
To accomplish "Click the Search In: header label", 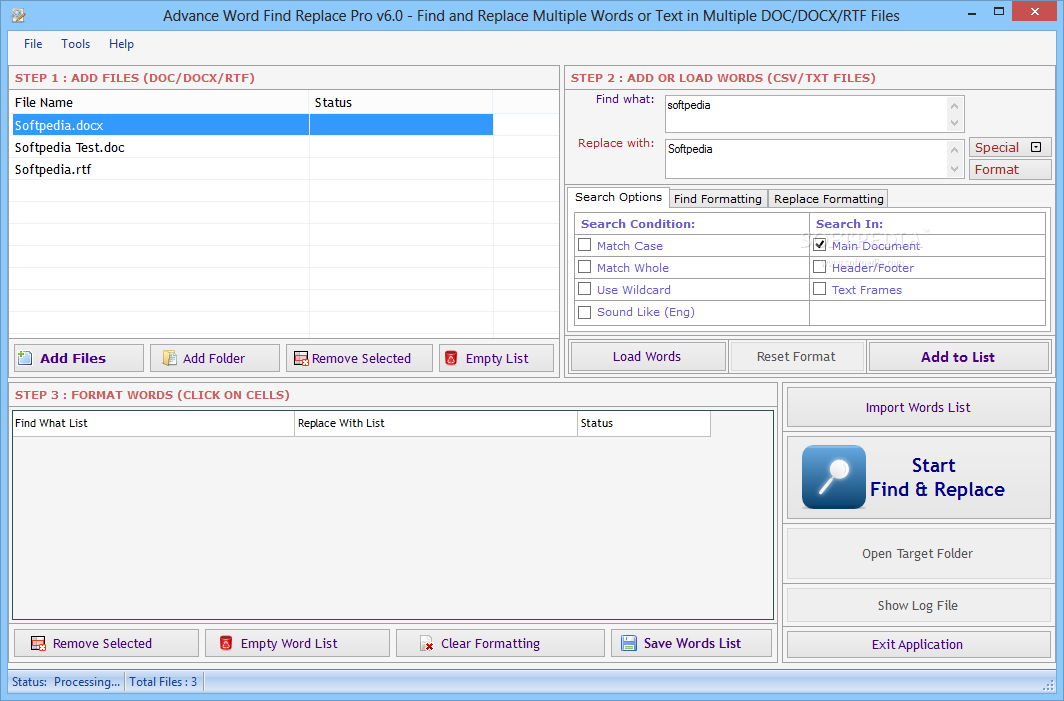I will pos(850,224).
